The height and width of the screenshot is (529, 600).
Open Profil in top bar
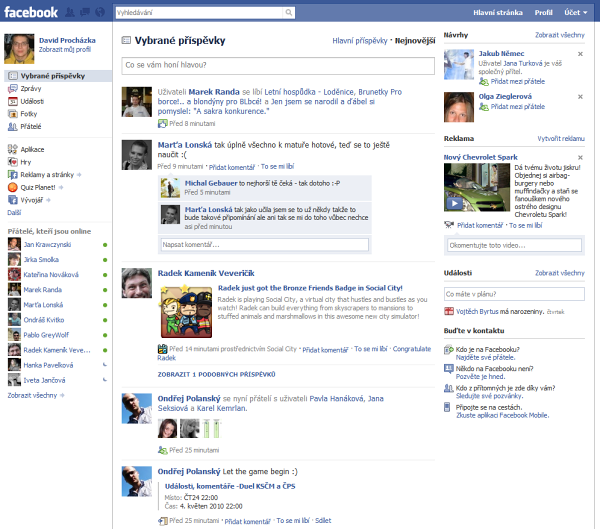tap(543, 13)
